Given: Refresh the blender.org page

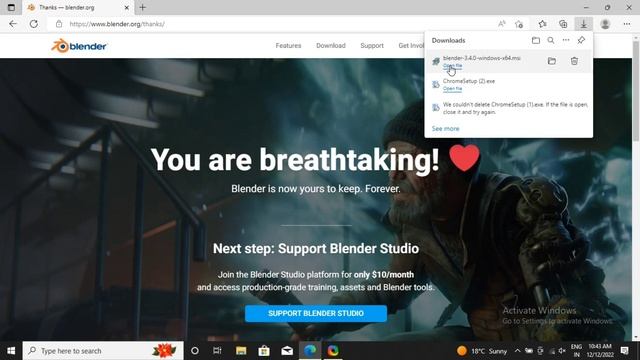Looking at the screenshot, I should [x=34, y=24].
